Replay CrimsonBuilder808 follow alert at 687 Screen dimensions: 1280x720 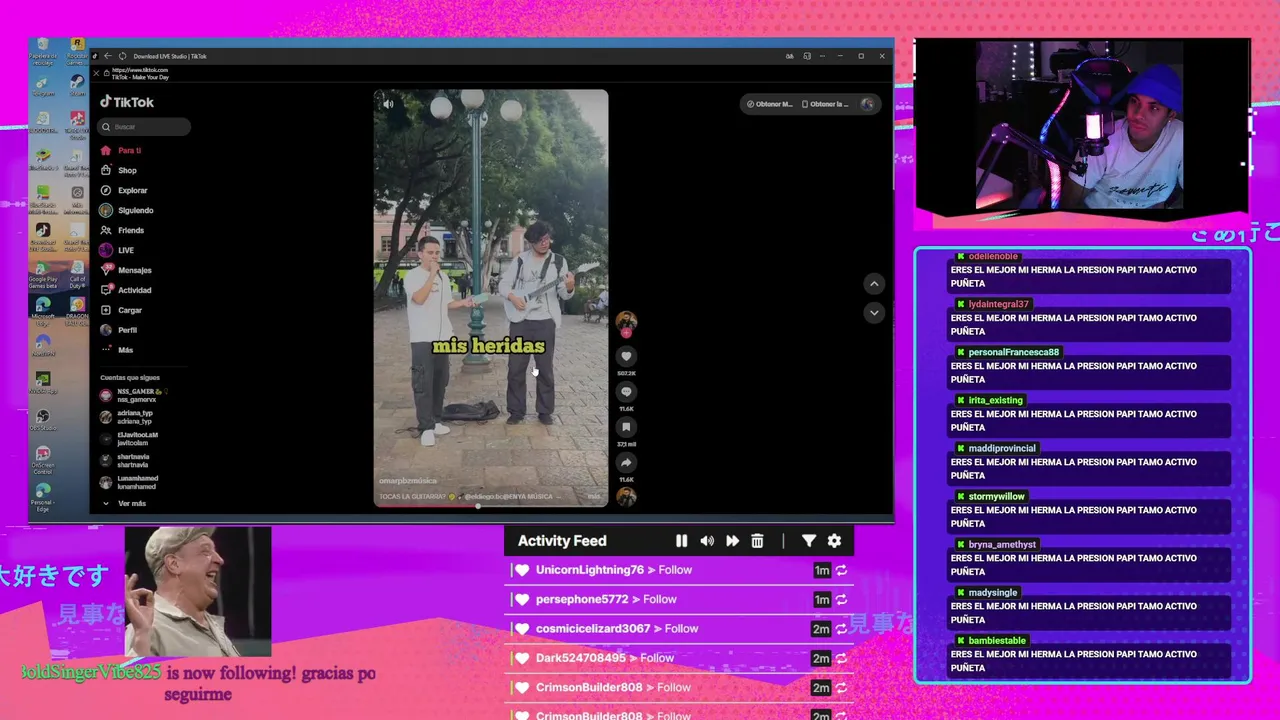pyautogui.click(x=841, y=687)
